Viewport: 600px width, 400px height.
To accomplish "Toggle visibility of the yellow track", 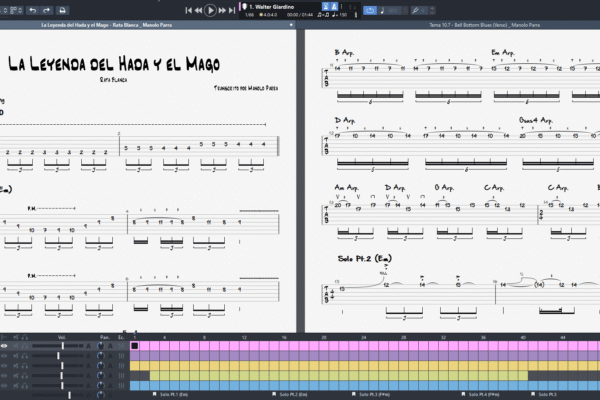I will click(4, 366).
